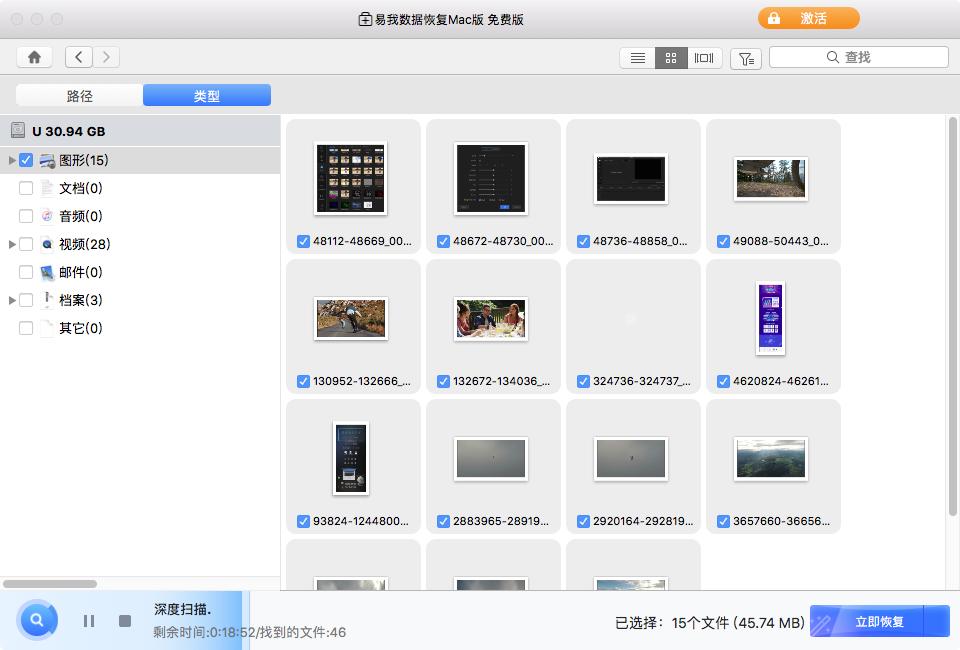The height and width of the screenshot is (650, 960).
Task: Click the 激活 activation button
Action: coord(808,18)
